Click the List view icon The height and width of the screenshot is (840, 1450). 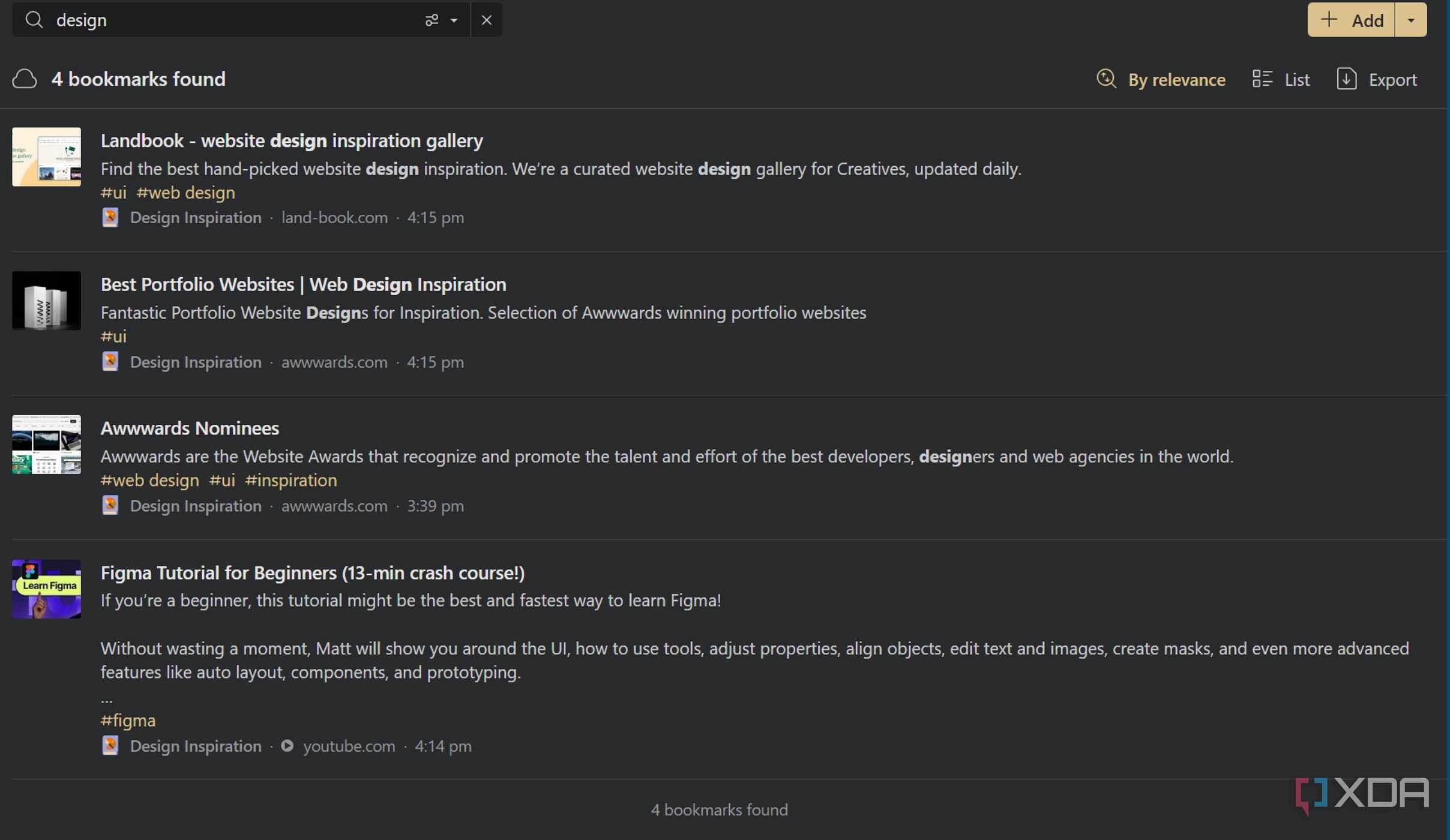tap(1262, 79)
